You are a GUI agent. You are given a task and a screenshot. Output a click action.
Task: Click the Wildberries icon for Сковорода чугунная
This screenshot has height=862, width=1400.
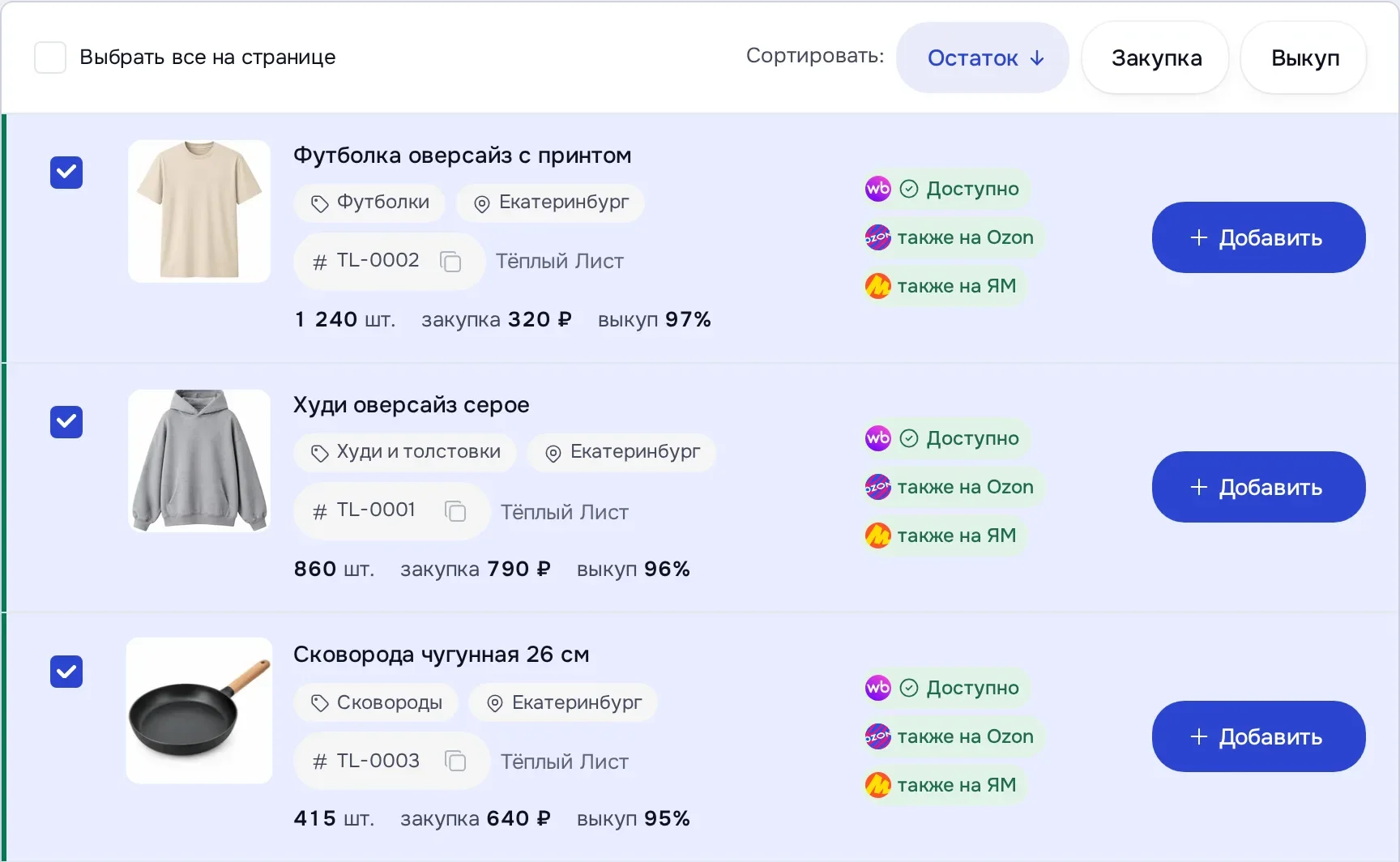[877, 688]
